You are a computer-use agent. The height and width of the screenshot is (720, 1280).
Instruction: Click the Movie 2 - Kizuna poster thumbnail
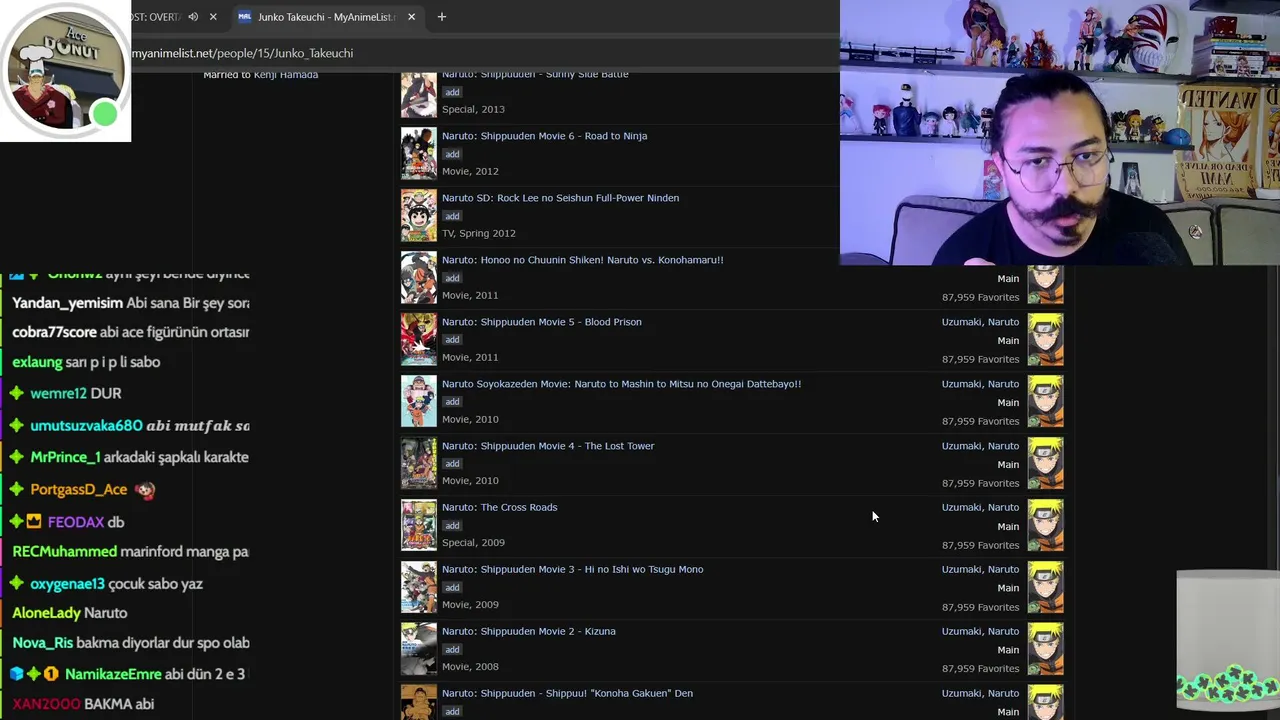[x=419, y=649]
